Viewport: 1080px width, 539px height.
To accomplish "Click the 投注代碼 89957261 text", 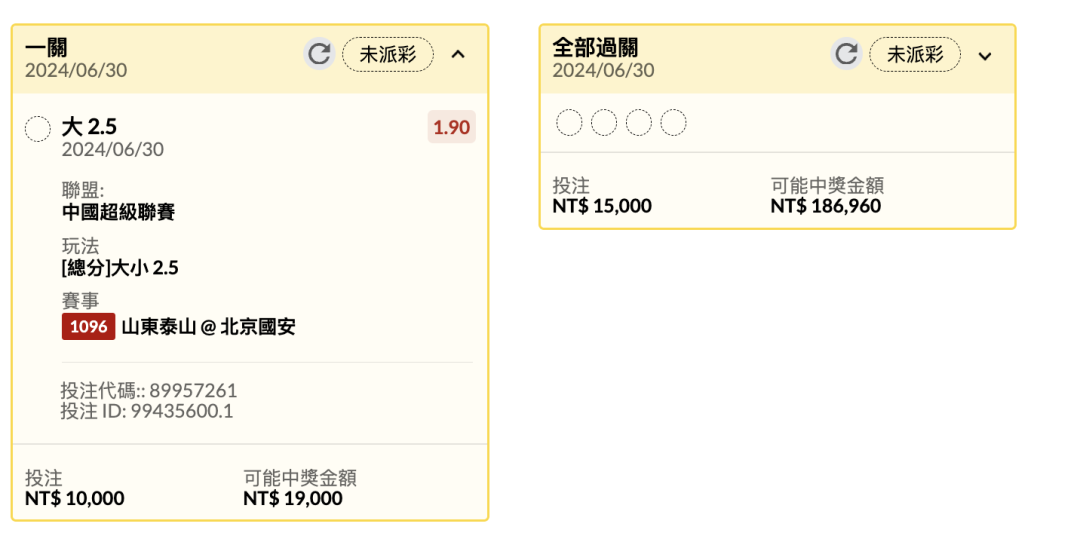I will click(149, 390).
